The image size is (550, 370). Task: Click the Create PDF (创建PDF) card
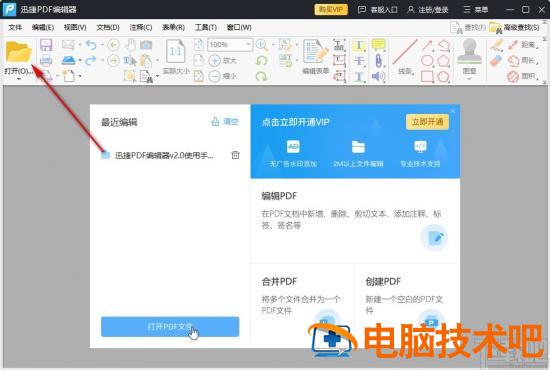coord(407,305)
